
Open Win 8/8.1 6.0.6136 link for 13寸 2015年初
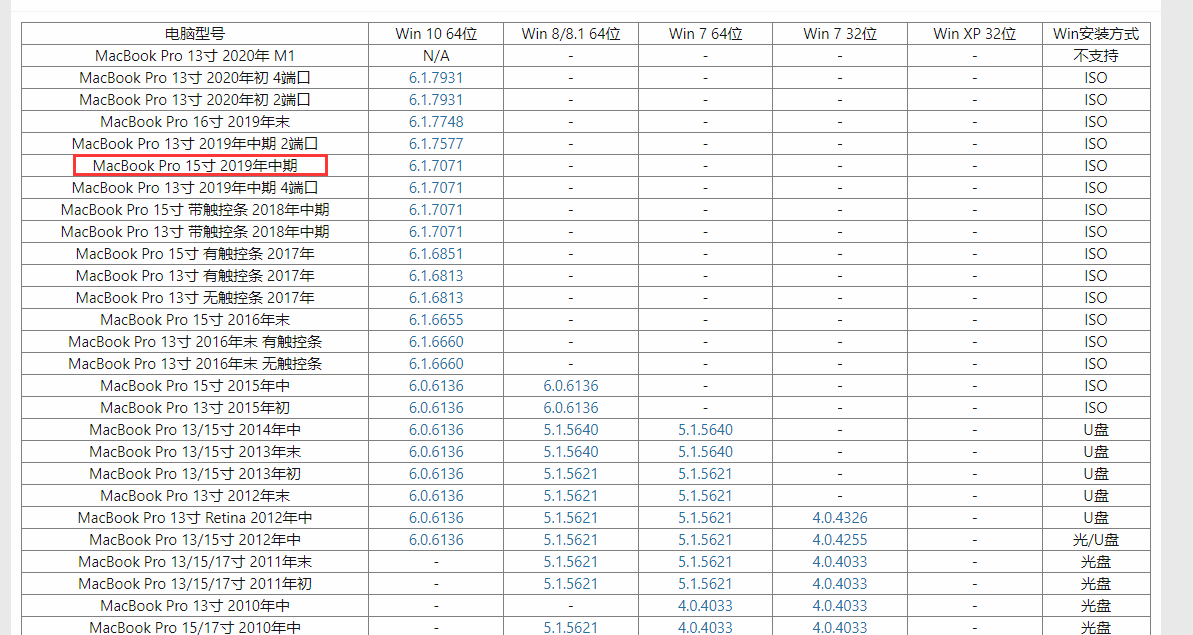pyautogui.click(x=571, y=408)
